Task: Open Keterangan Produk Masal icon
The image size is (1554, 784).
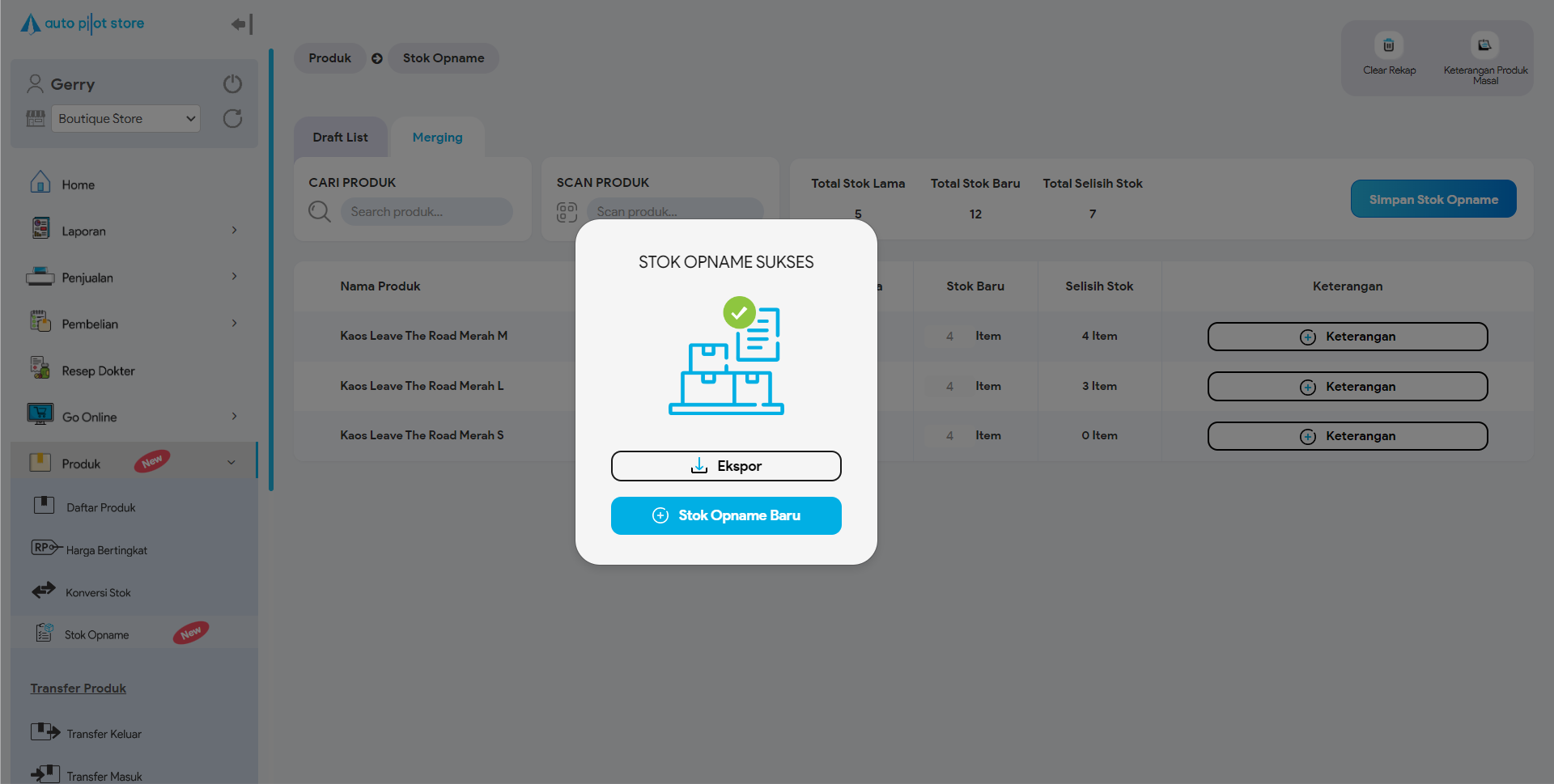Action: (1484, 46)
